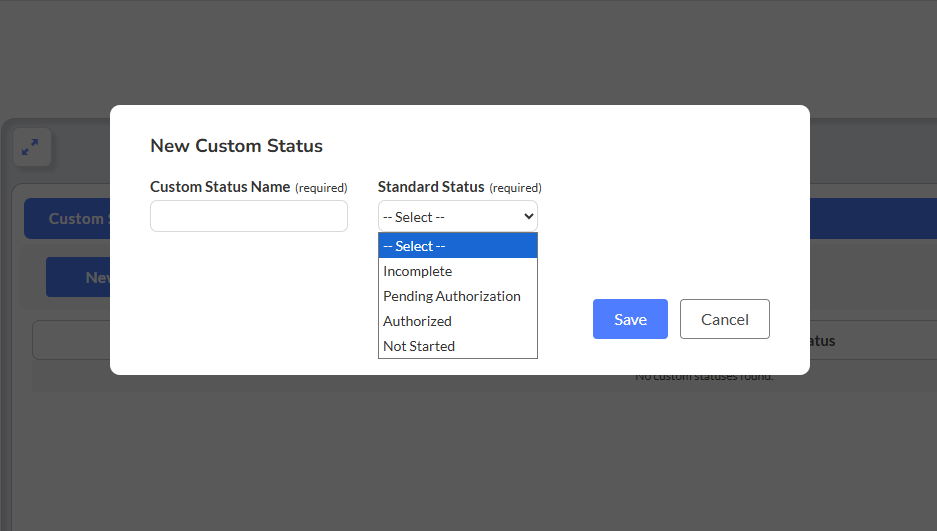The width and height of the screenshot is (937, 531).
Task: Focus the Custom Status Name text field
Action: (x=248, y=216)
